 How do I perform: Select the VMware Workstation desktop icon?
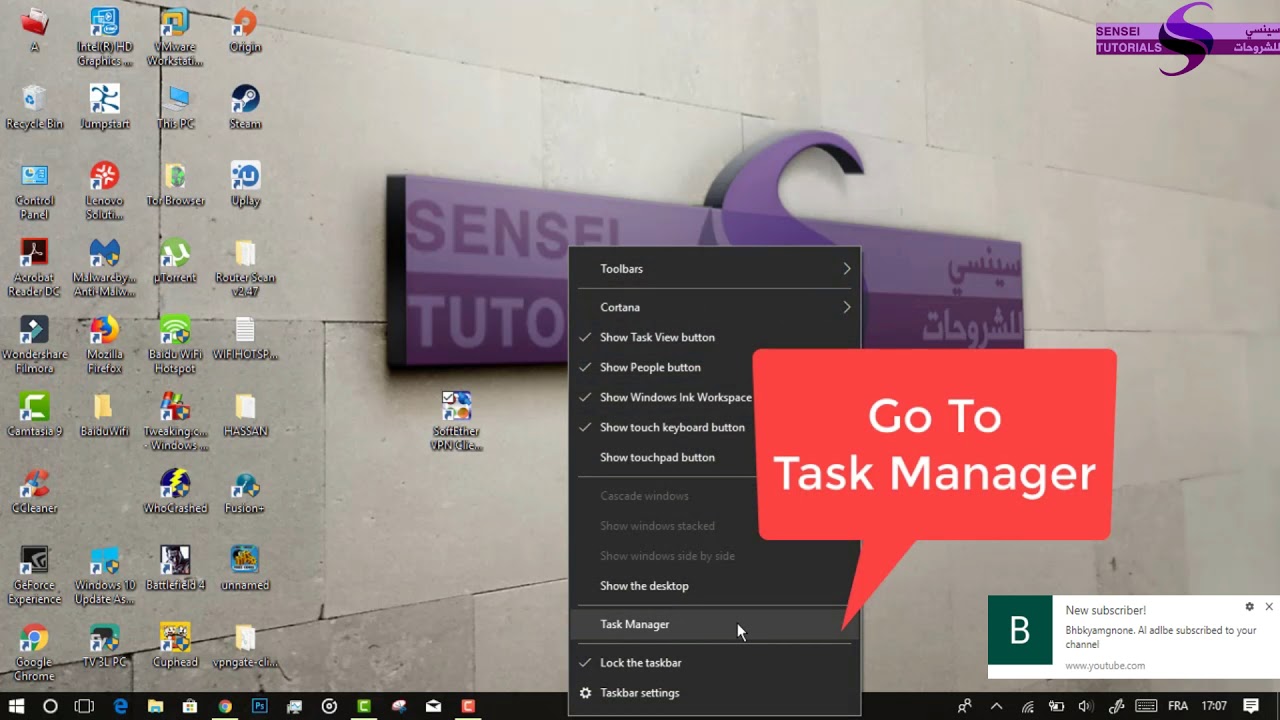point(175,37)
